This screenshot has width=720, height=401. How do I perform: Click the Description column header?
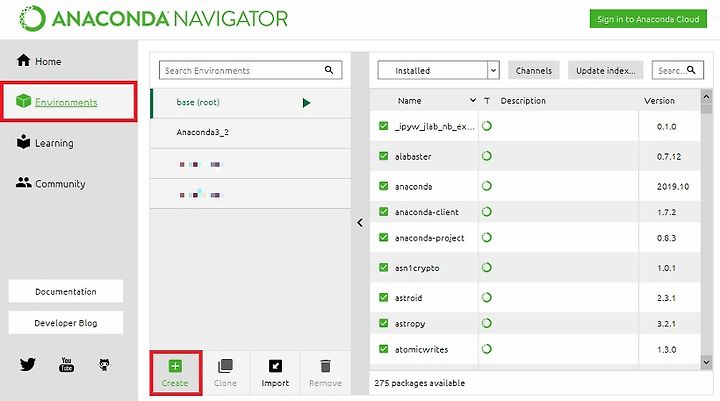point(523,101)
